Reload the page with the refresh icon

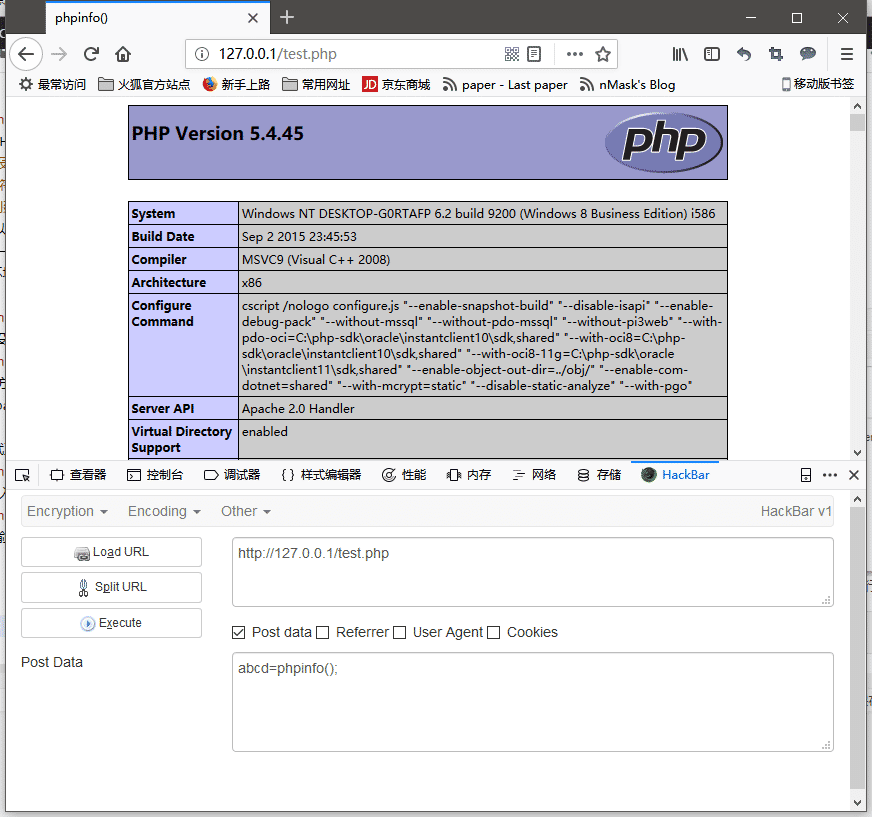click(x=91, y=54)
